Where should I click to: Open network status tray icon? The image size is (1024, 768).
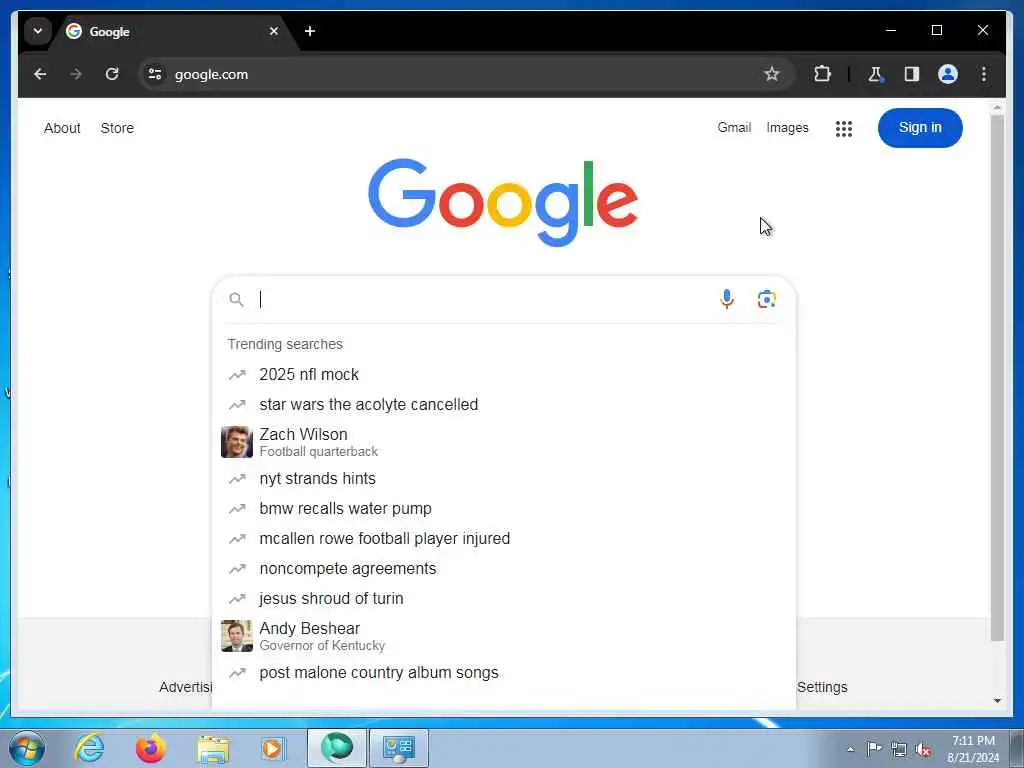[x=899, y=749]
